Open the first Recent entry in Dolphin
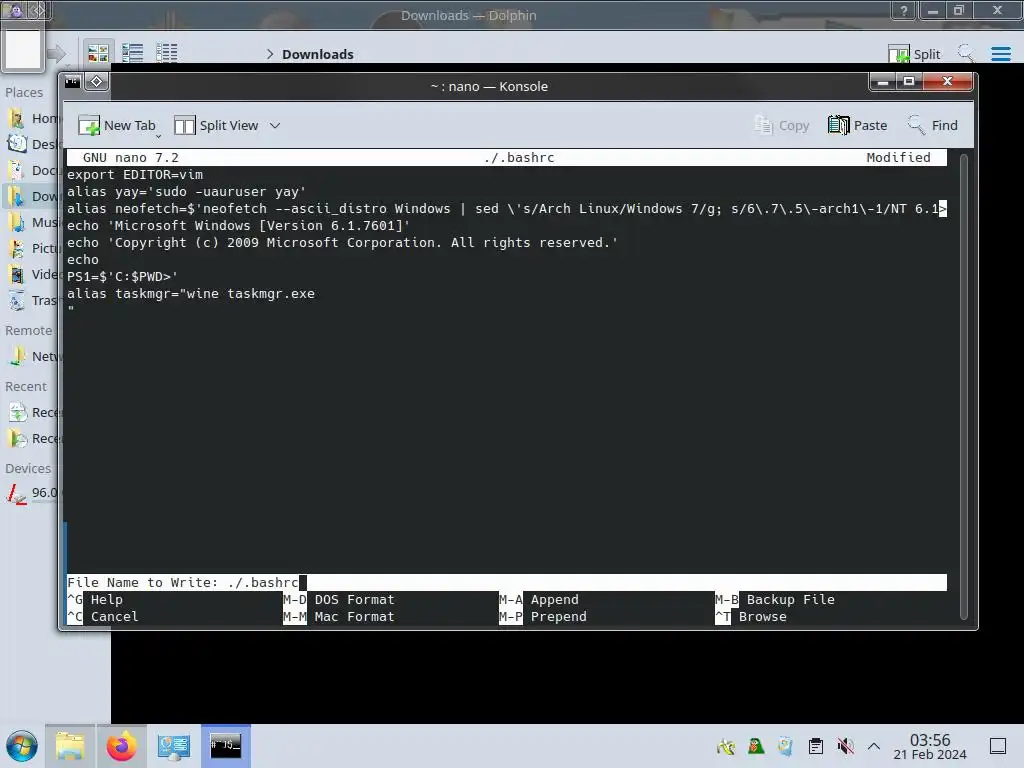Viewport: 1024px width, 768px height. [33, 413]
